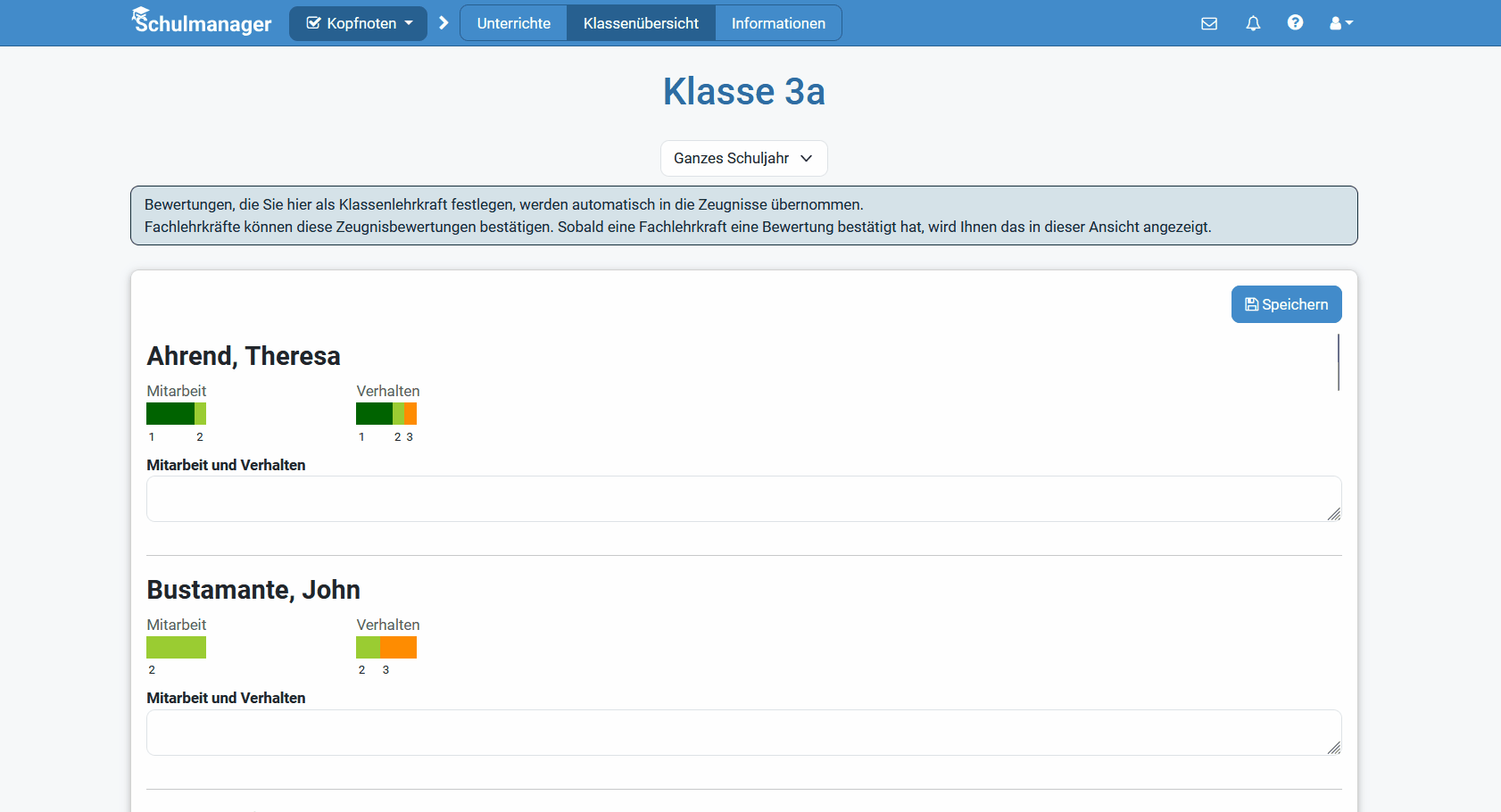Image resolution: width=1501 pixels, height=812 pixels.
Task: Click the resize handle of Theresa's comment box
Action: point(1333,514)
